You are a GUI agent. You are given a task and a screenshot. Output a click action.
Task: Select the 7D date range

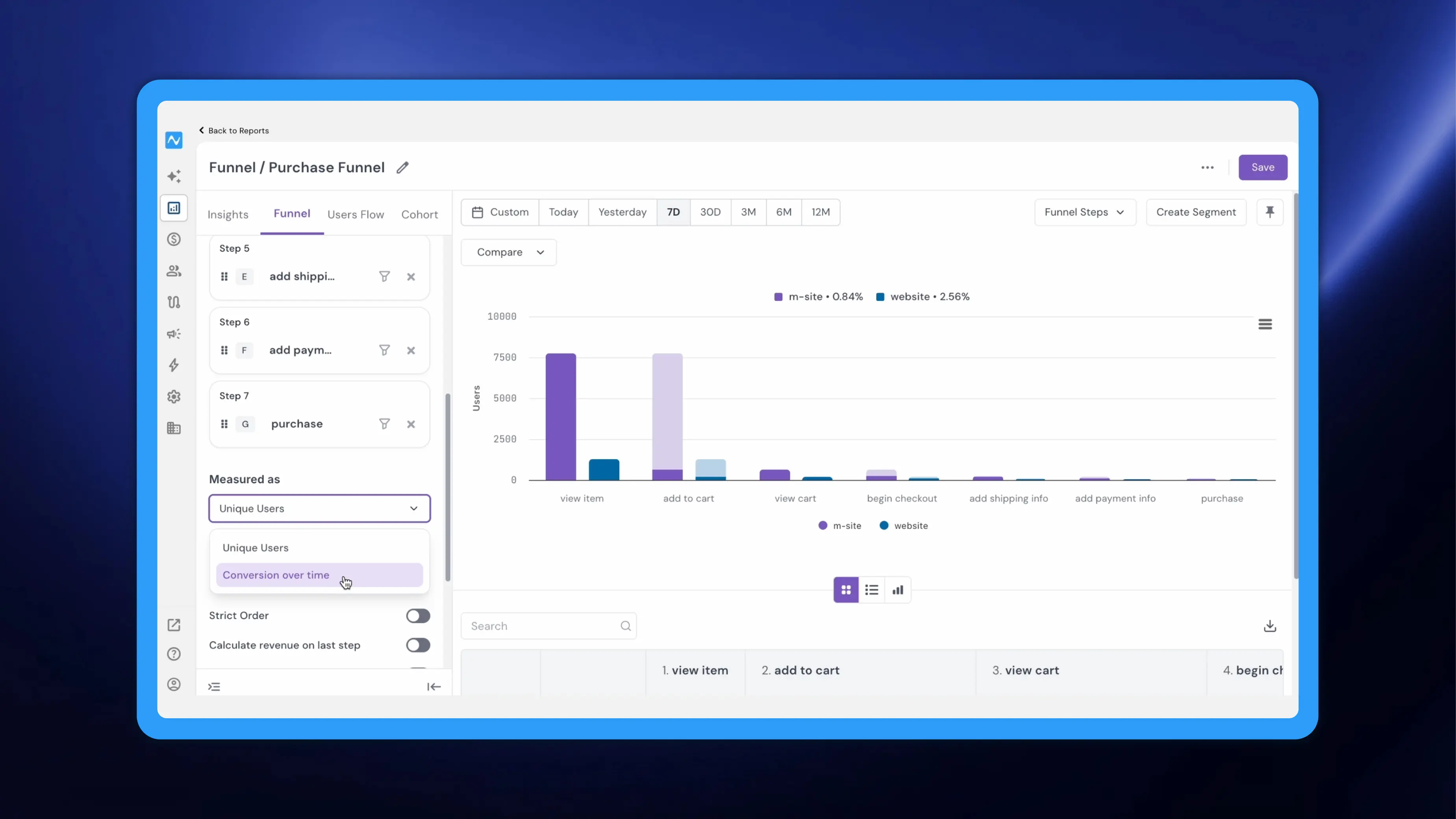click(x=673, y=212)
